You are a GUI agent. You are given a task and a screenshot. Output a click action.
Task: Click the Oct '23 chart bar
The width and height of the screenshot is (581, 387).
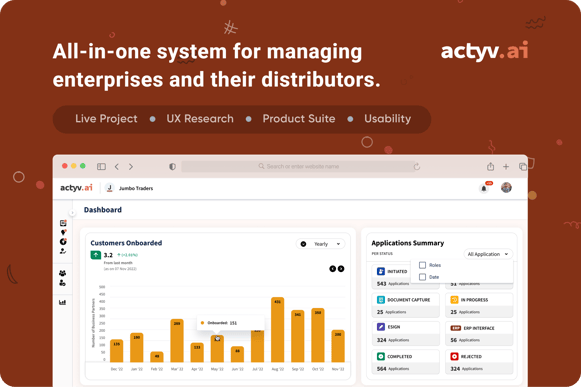(318, 335)
